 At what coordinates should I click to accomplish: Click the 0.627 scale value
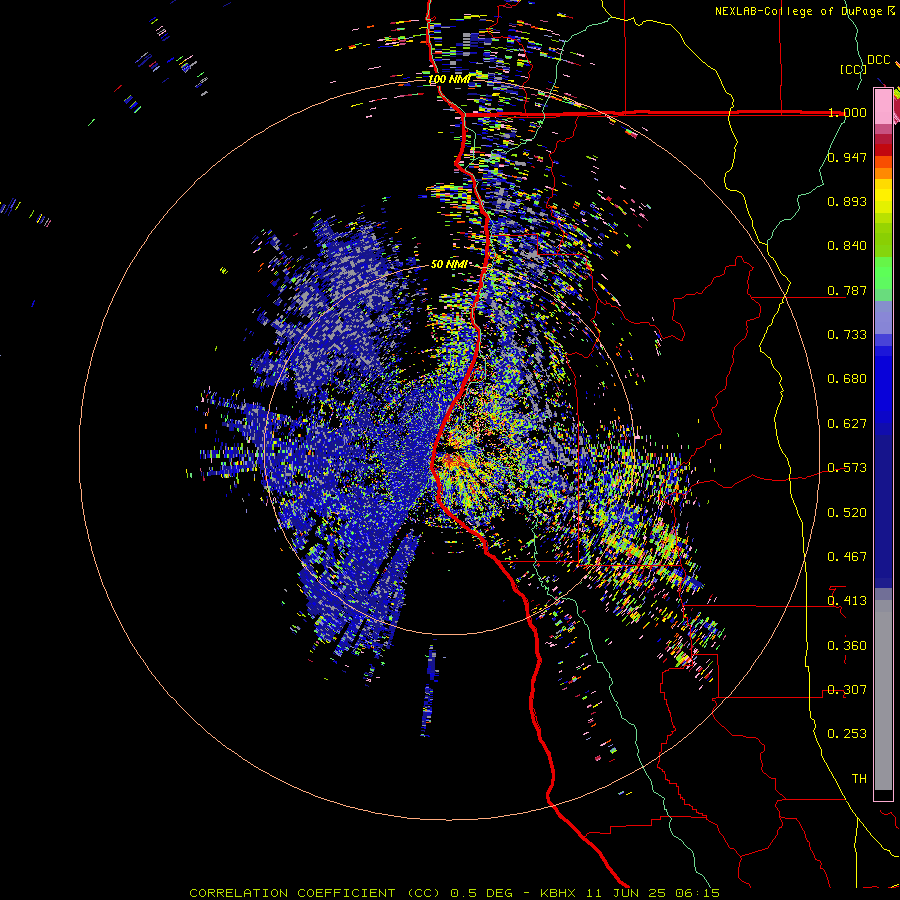847,424
